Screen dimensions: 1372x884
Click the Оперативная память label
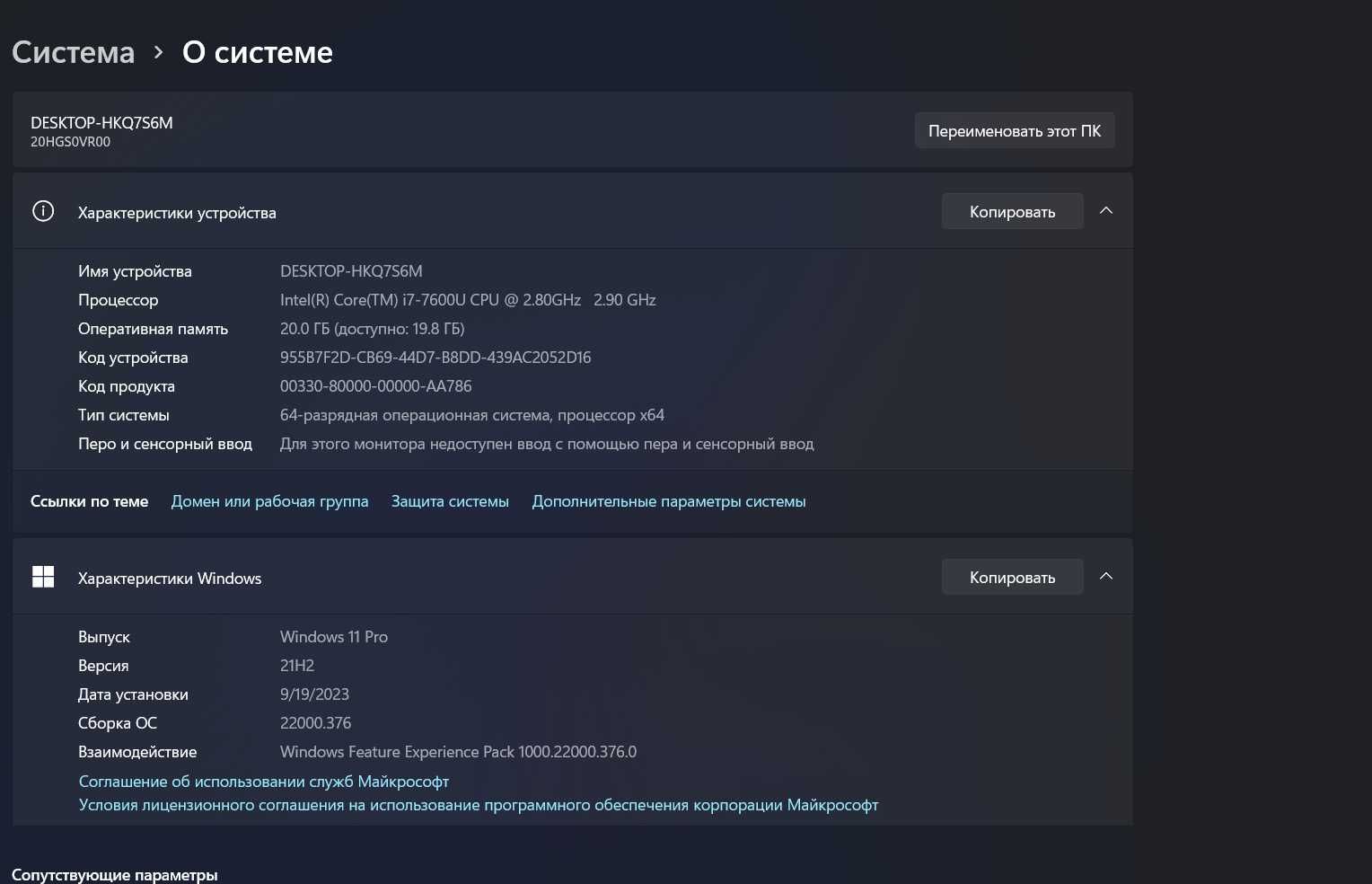click(x=153, y=329)
